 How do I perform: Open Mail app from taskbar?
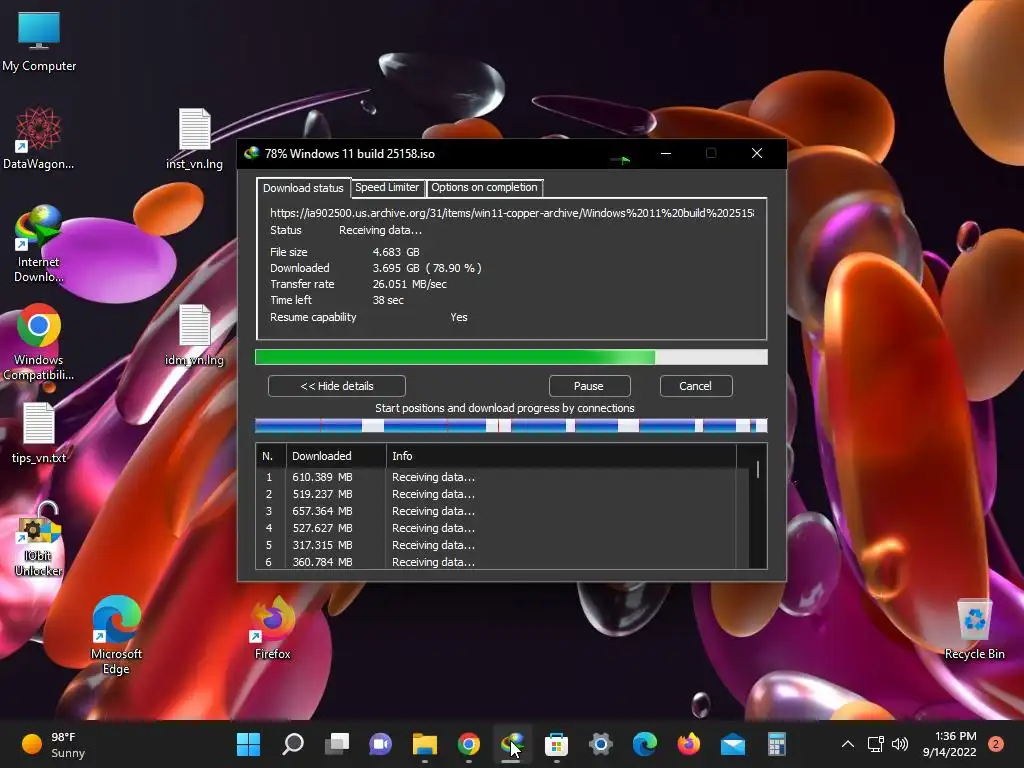click(733, 744)
